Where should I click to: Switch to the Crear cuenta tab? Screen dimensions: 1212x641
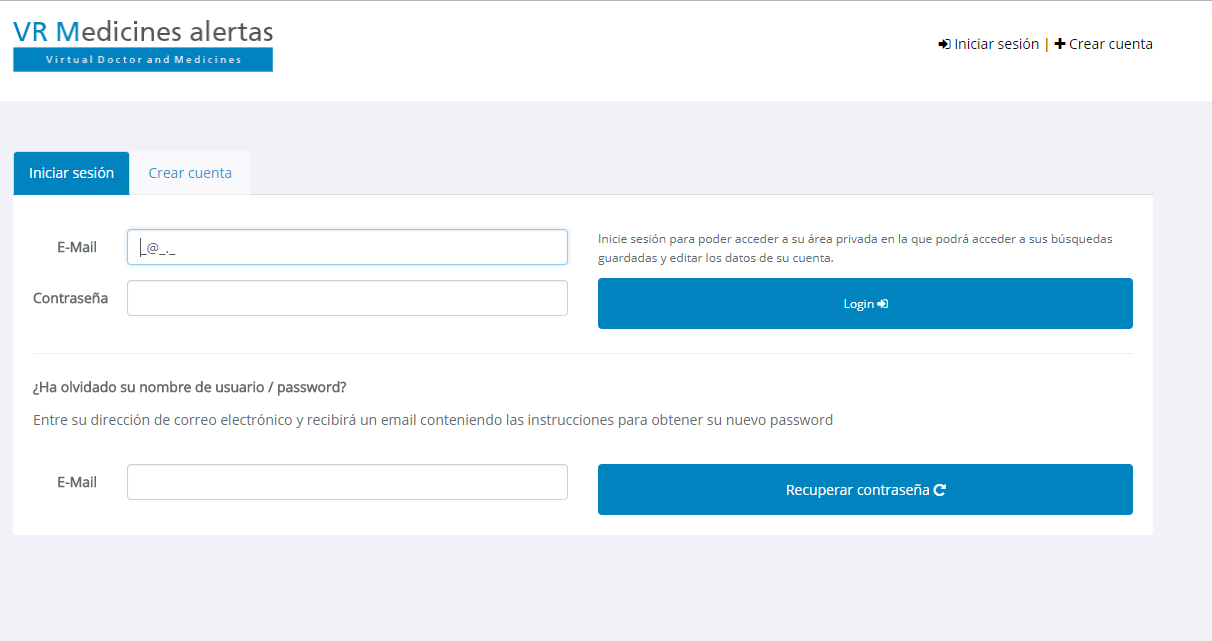pyautogui.click(x=190, y=173)
